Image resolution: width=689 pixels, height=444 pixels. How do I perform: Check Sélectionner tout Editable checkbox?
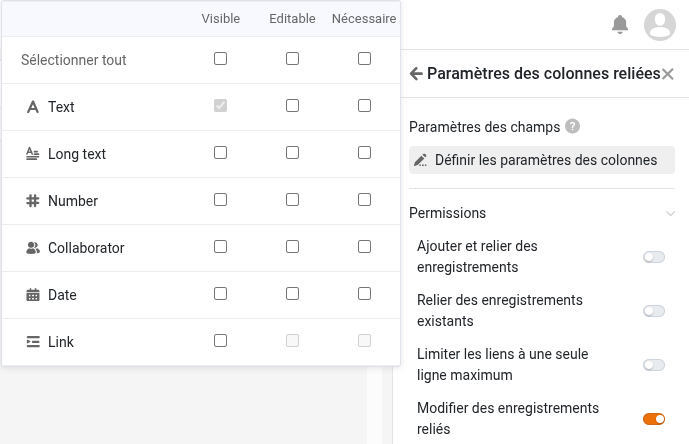tap(293, 58)
